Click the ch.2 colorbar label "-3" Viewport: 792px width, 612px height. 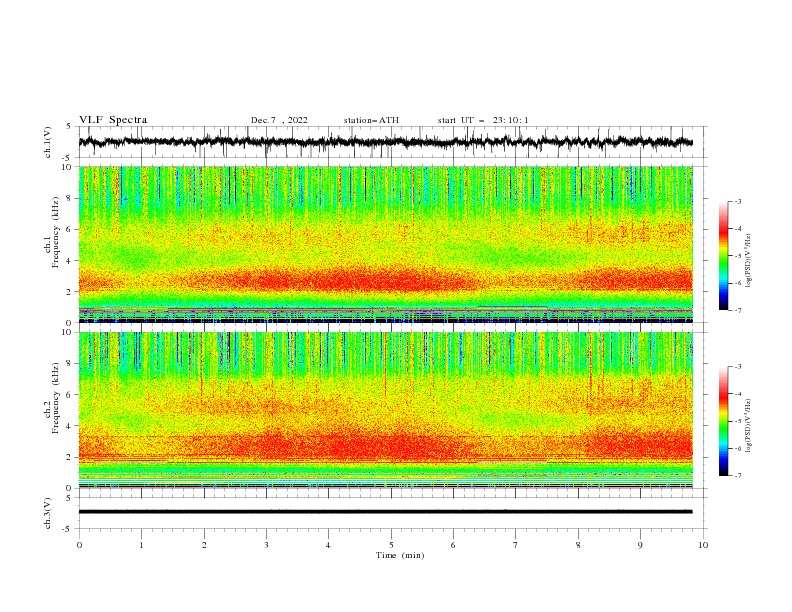[738, 367]
